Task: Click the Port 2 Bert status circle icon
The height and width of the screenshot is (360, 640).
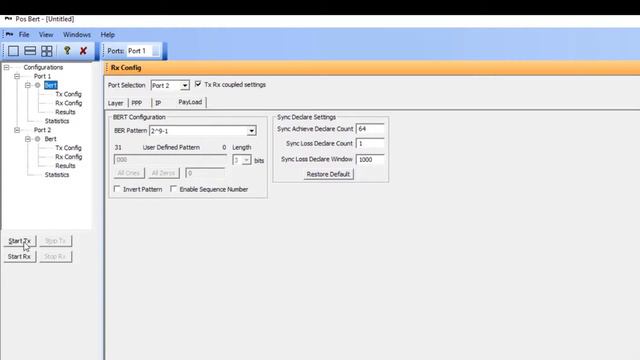Action: pos(38,139)
